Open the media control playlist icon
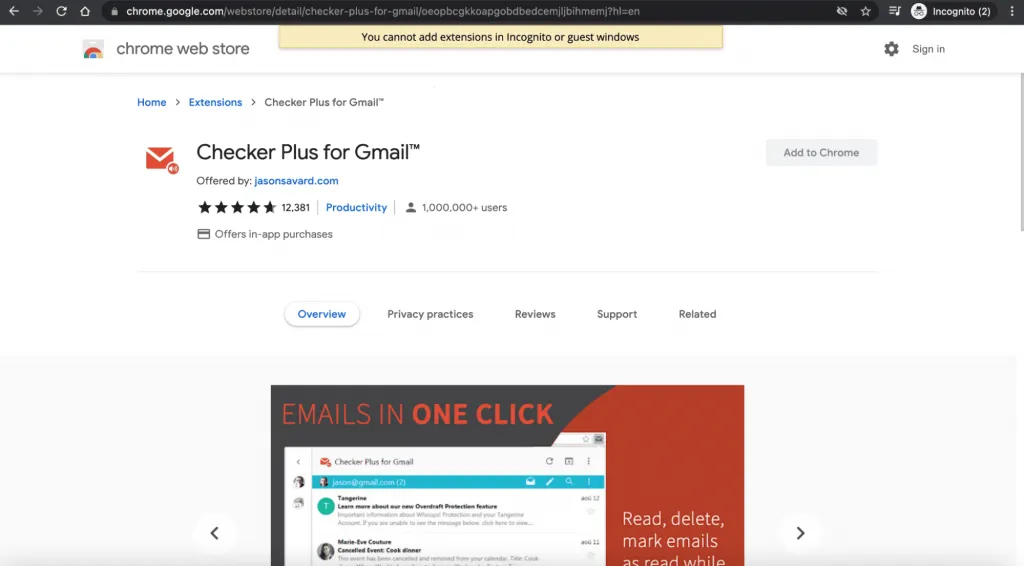The width and height of the screenshot is (1024, 566). coord(895,11)
